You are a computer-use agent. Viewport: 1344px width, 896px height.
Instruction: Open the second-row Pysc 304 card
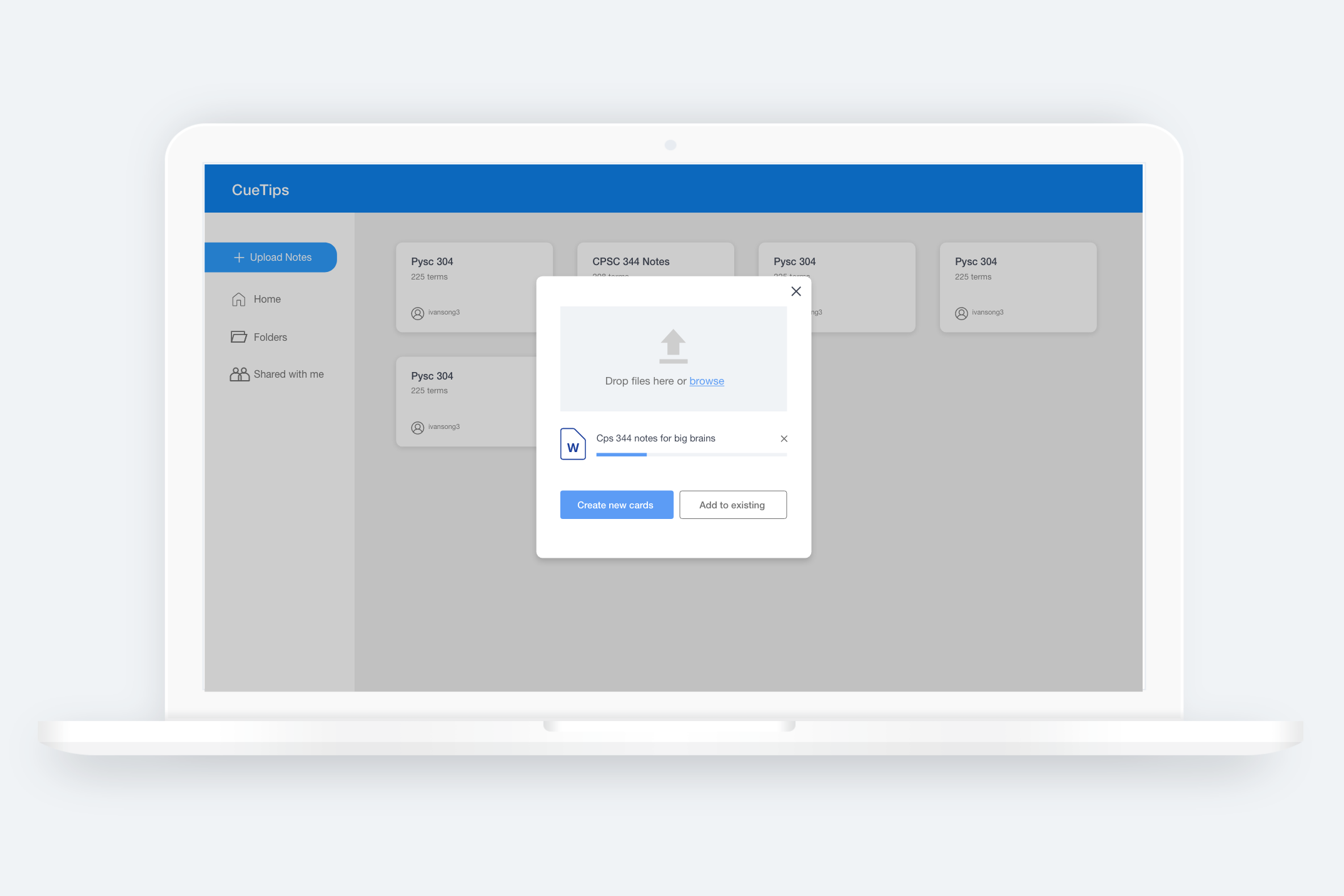click(x=465, y=400)
